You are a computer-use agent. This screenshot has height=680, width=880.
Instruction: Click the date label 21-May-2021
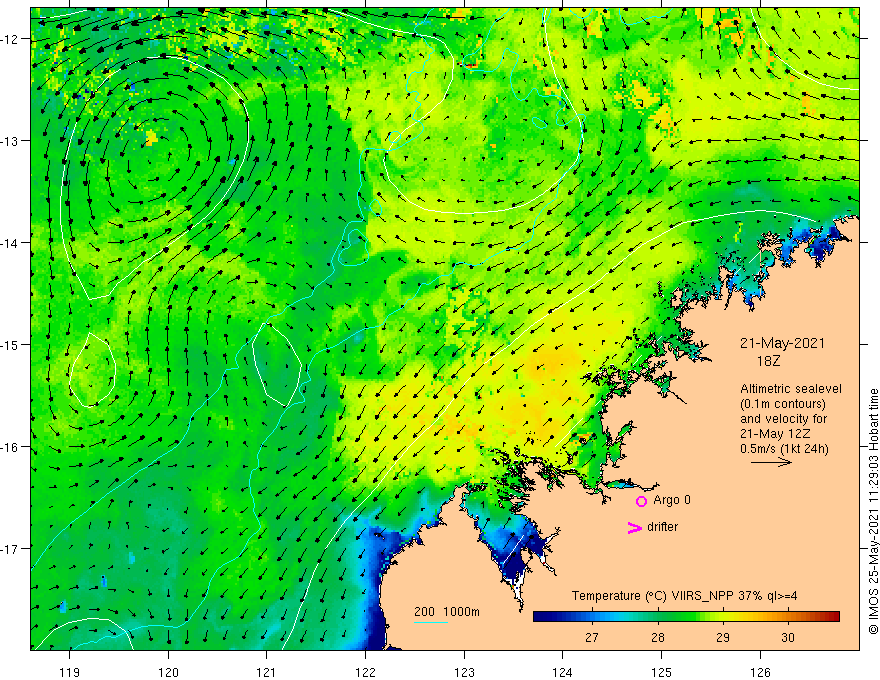pos(782,343)
